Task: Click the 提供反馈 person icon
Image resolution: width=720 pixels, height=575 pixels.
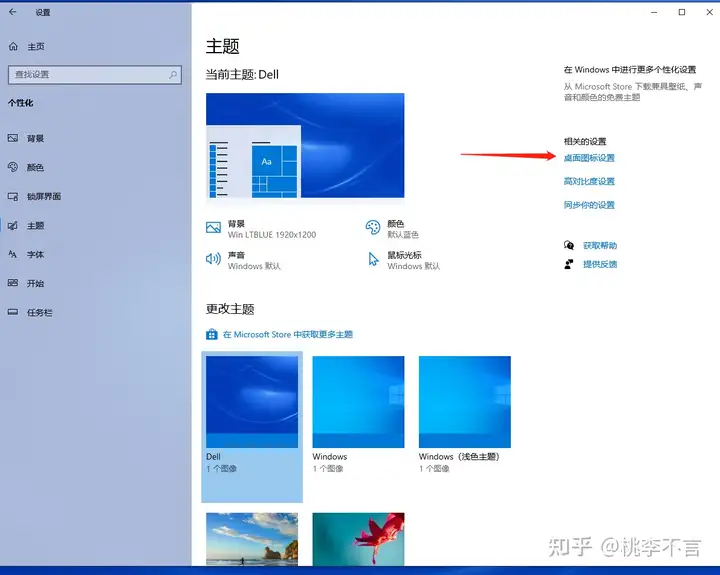Action: click(x=569, y=264)
